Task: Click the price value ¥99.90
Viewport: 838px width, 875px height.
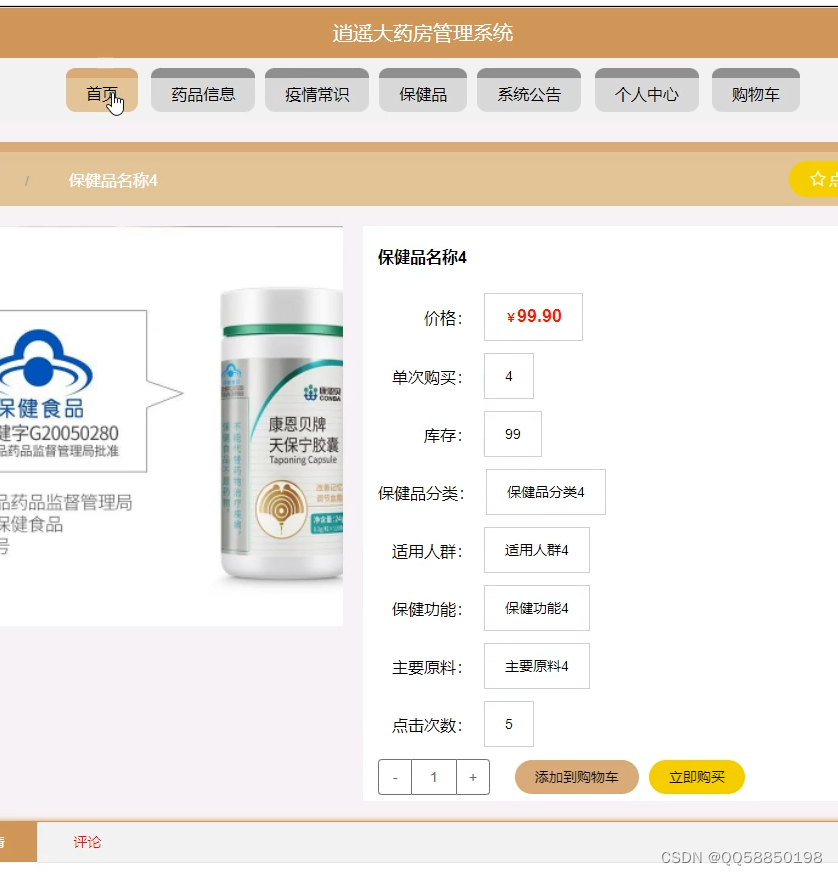Action: click(x=533, y=317)
